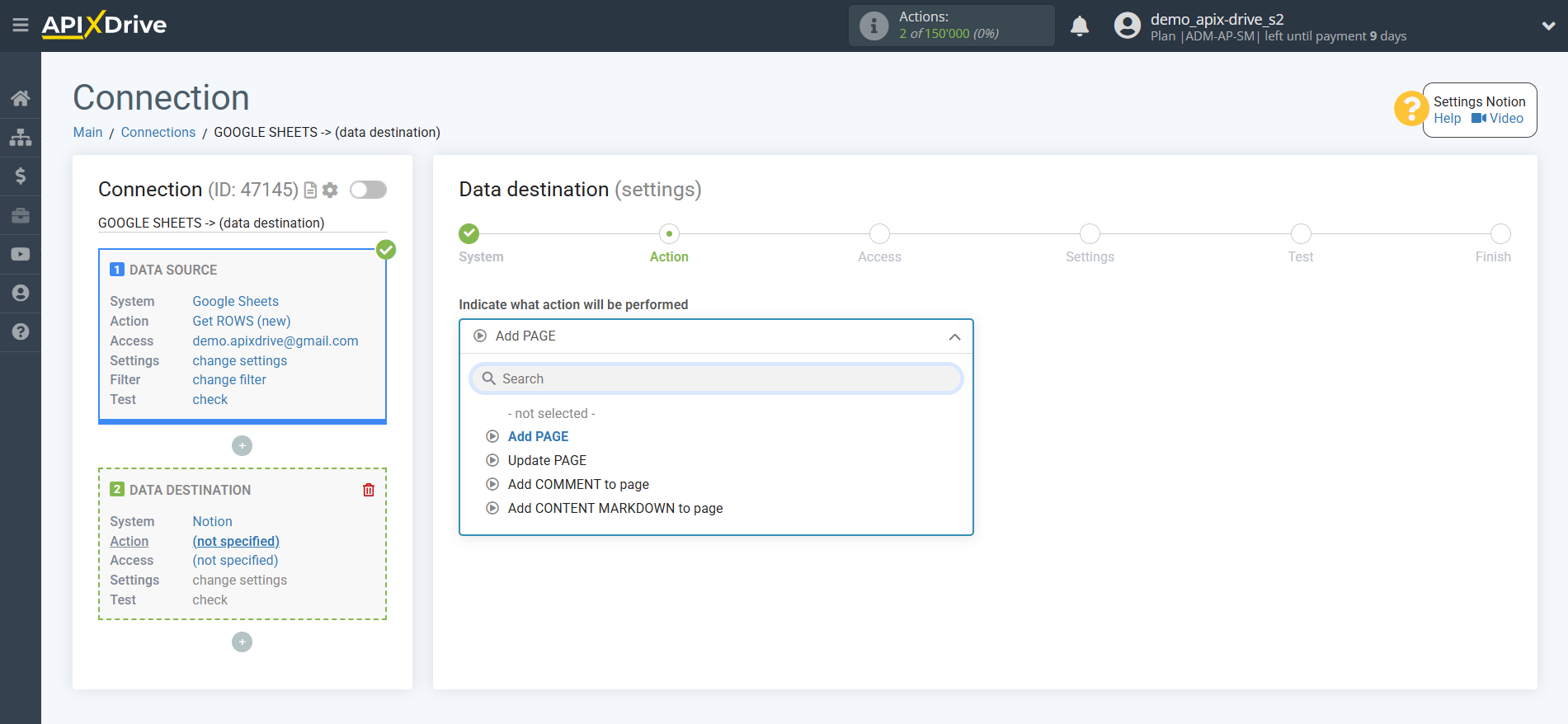
Task: Delete the Data Destination block
Action: [369, 490]
